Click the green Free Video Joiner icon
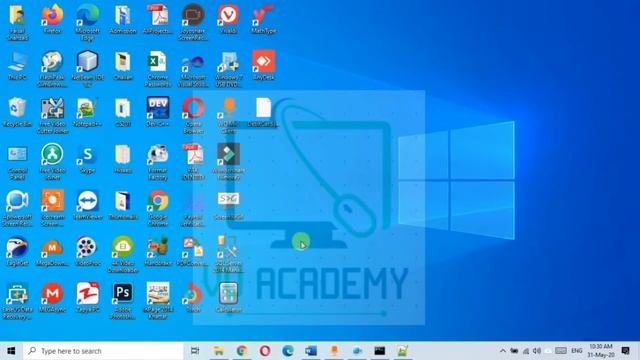Image resolution: width=640 pixels, height=360 pixels. 52,162
